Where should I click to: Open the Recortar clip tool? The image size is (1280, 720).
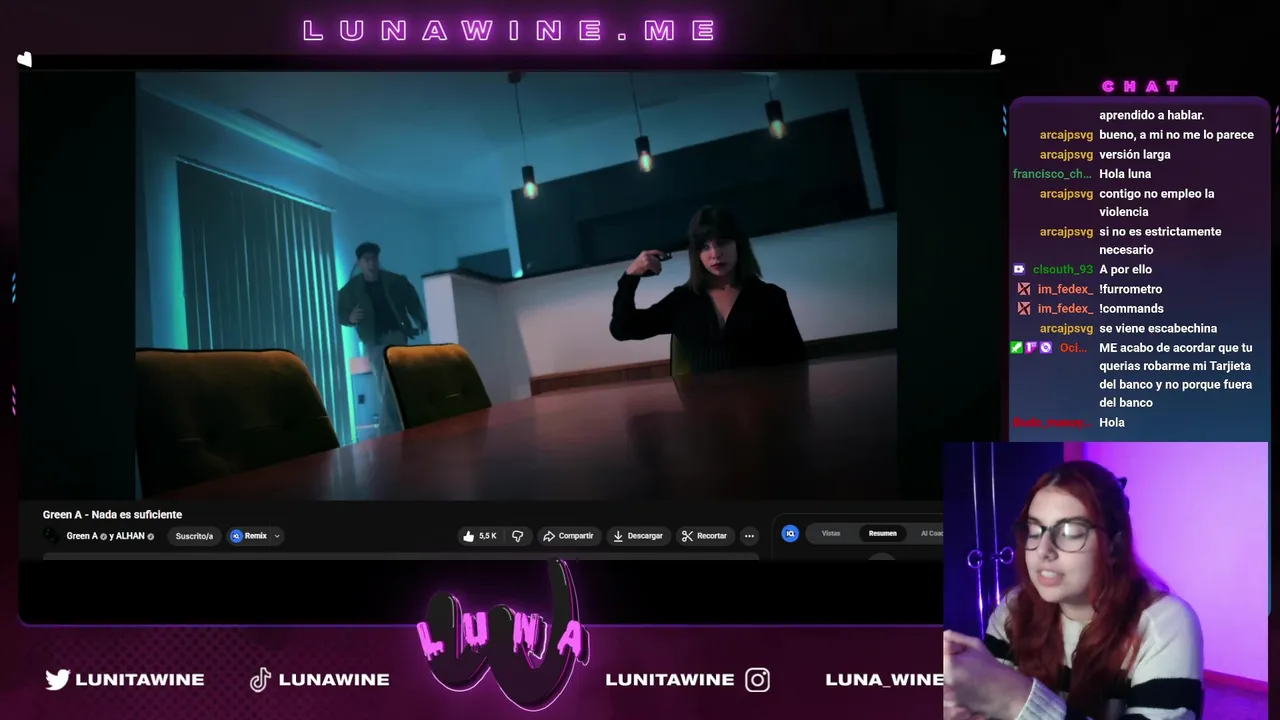click(x=704, y=536)
